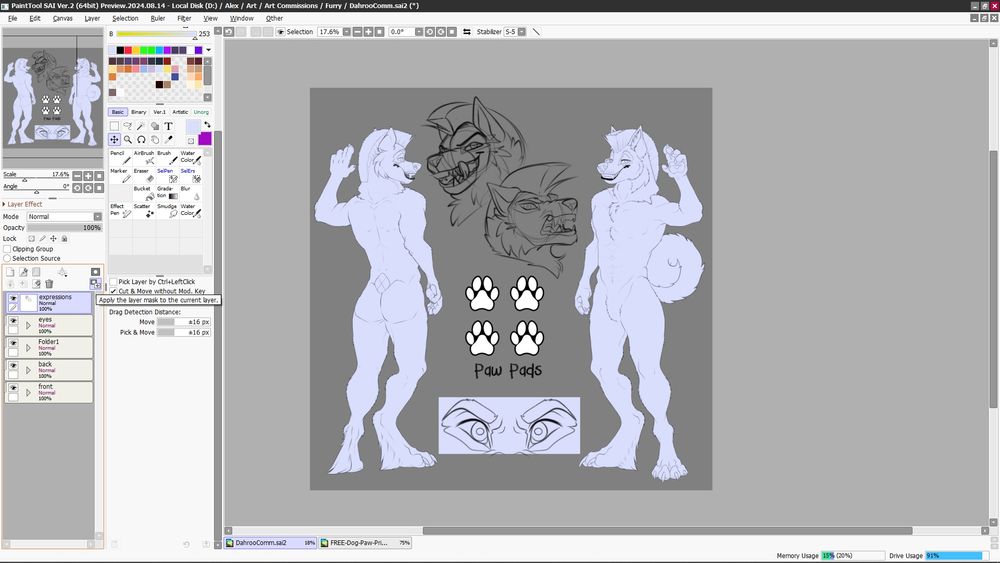
Task: Select the Blur tool
Action: tap(191, 193)
